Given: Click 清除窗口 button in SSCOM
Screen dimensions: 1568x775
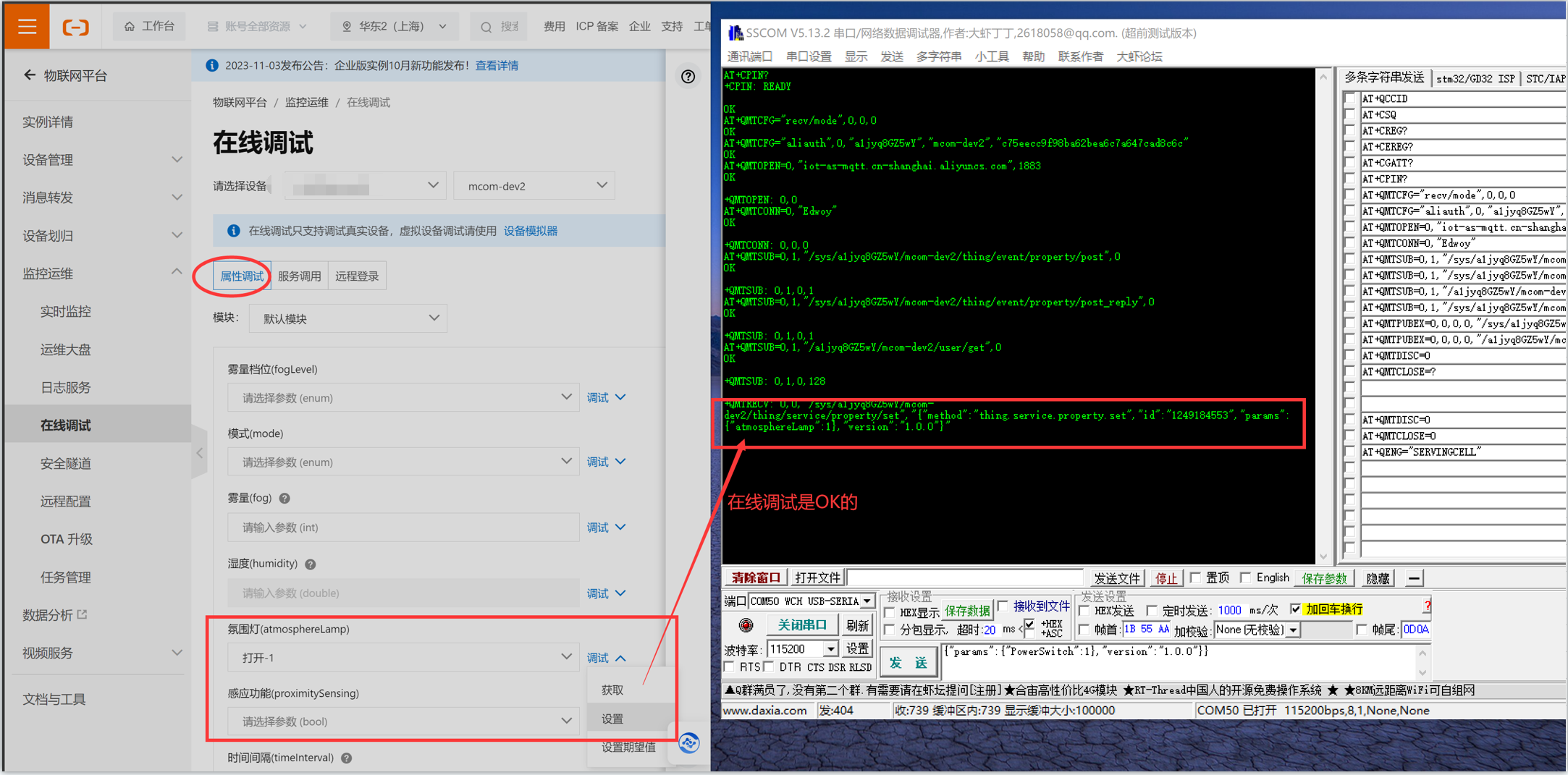Looking at the screenshot, I should pos(756,577).
